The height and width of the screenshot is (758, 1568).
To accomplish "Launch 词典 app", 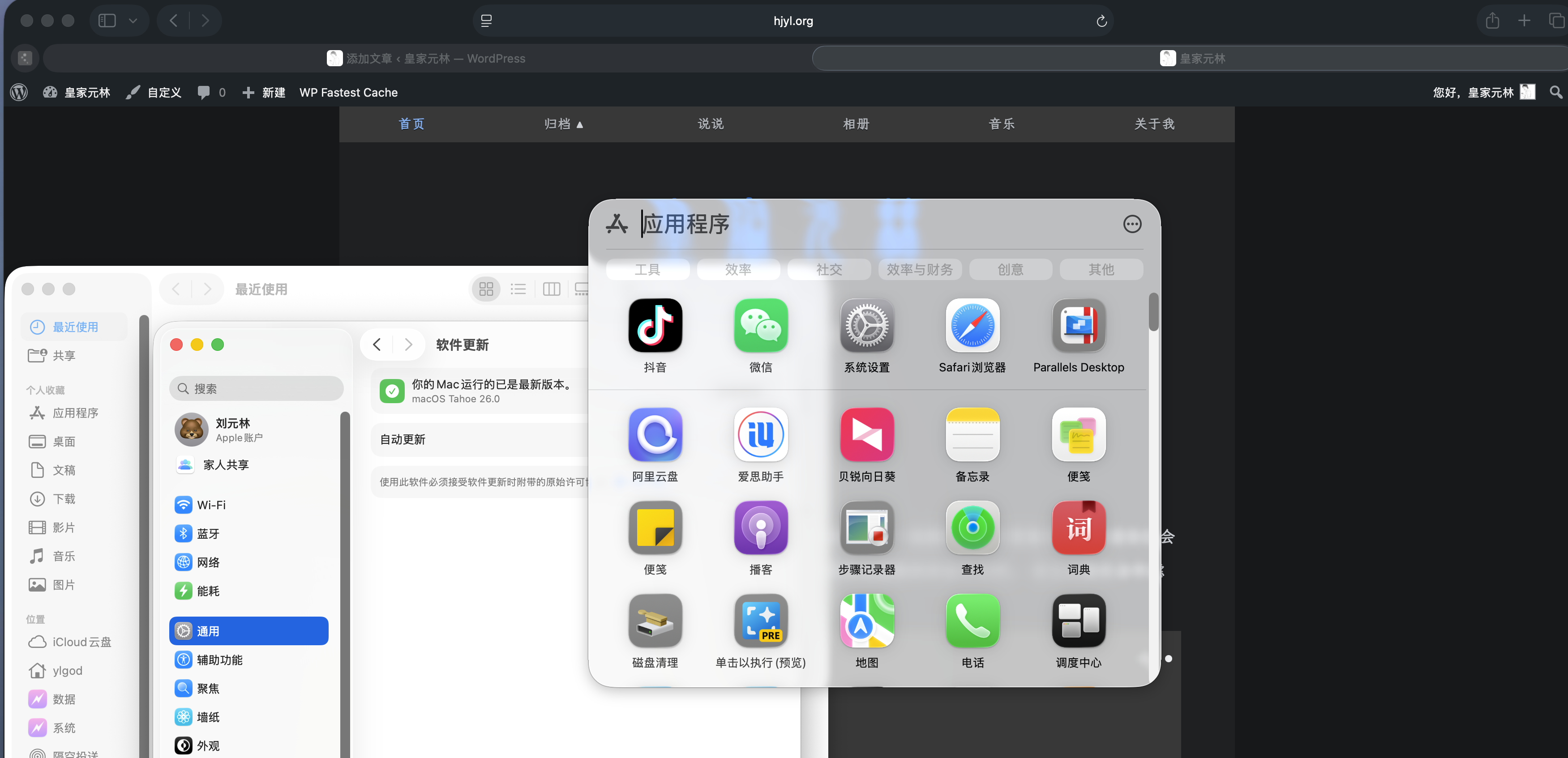I will (x=1079, y=528).
